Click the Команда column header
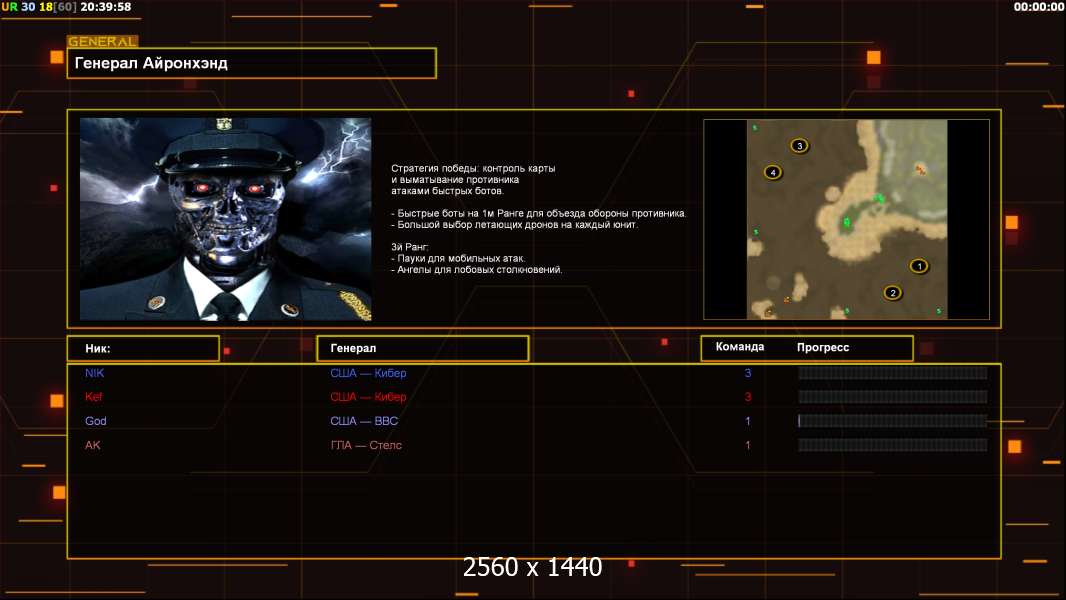This screenshot has height=600, width=1066. tap(740, 347)
